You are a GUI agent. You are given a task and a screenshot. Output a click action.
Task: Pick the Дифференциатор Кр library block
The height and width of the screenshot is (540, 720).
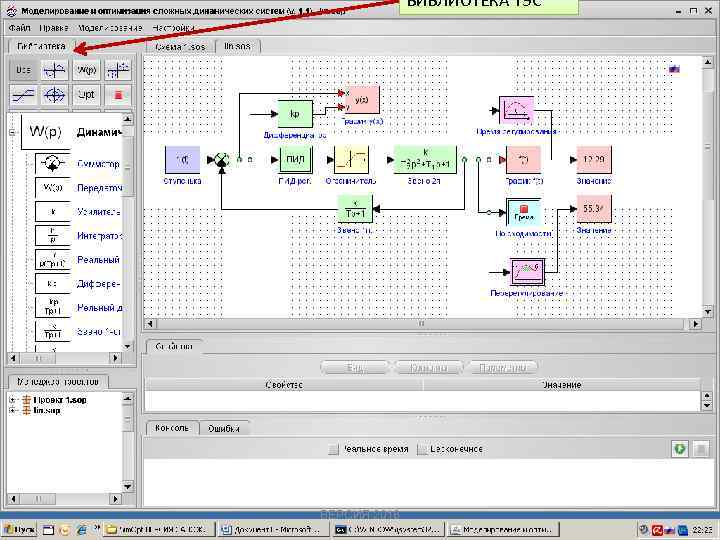coord(52,284)
